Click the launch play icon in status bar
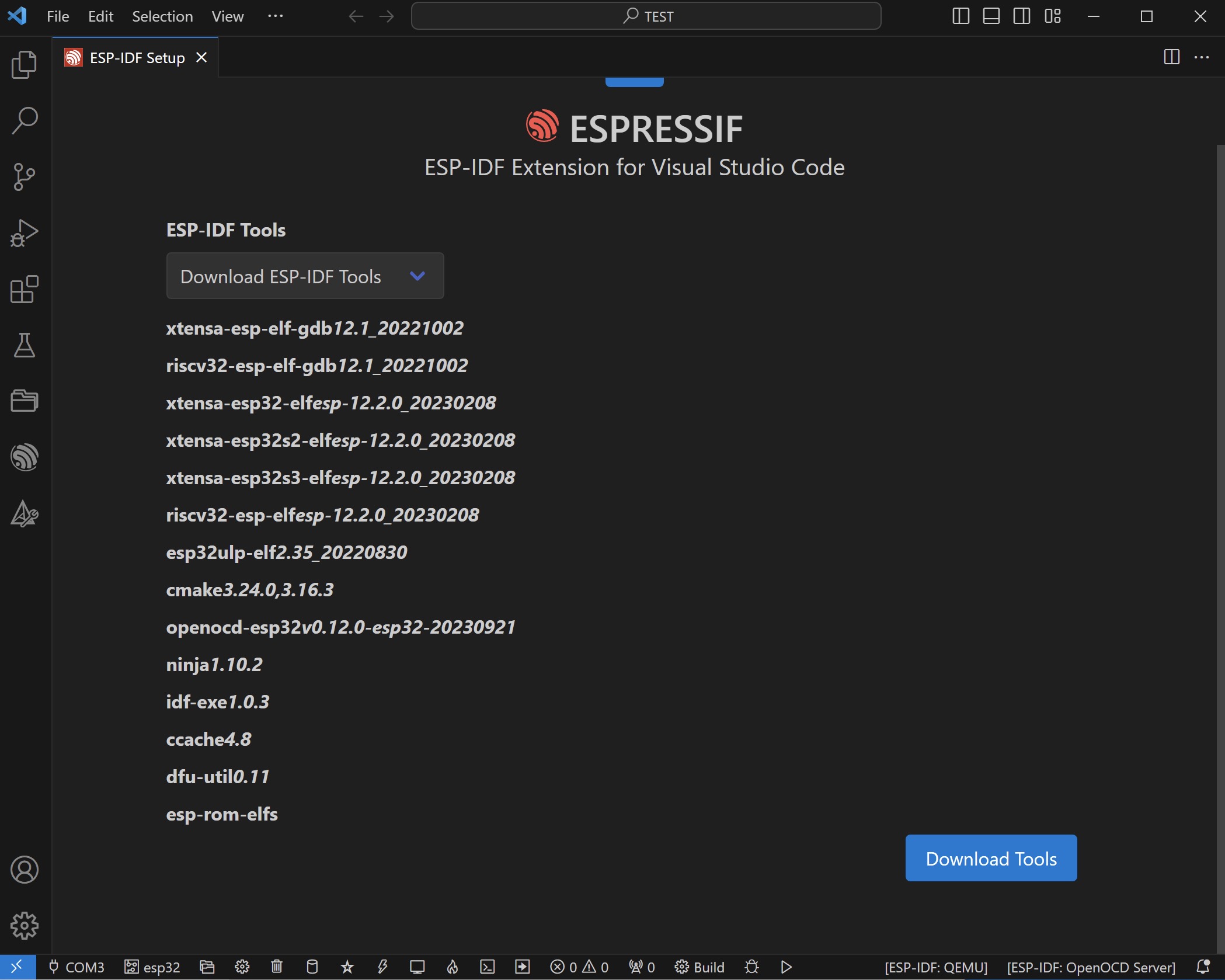This screenshot has width=1225, height=980. coord(786,967)
